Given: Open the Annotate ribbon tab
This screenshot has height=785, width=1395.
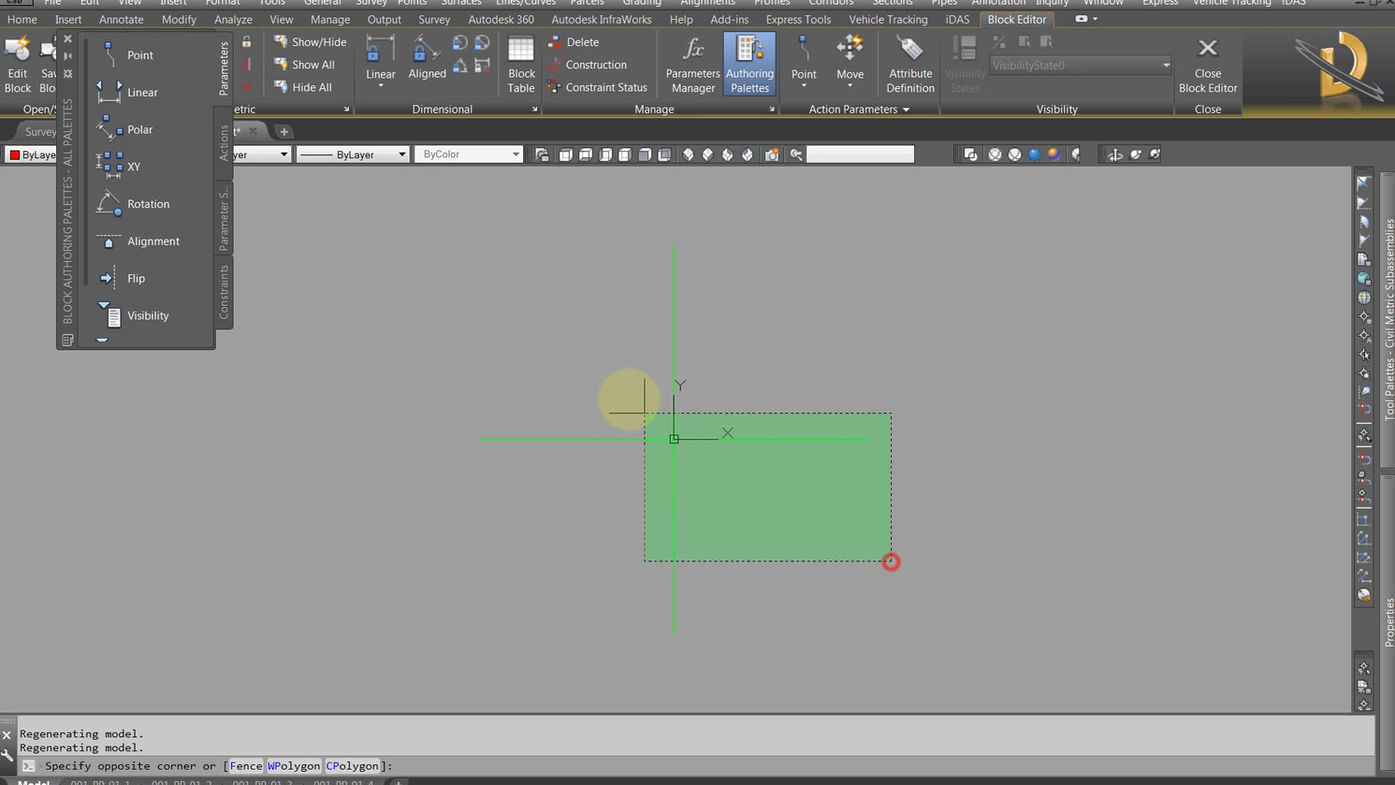Looking at the screenshot, I should click(121, 19).
